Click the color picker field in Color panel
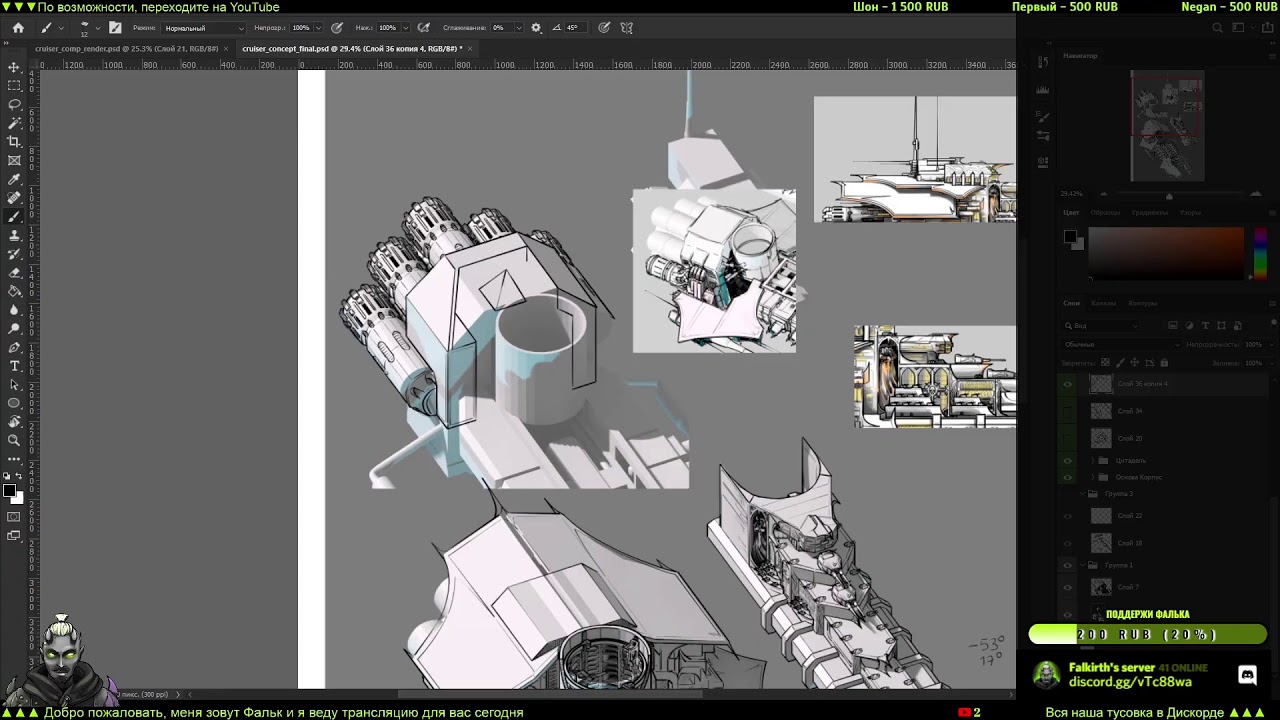Screen dimensions: 1280x720 pyautogui.click(x=1166, y=254)
